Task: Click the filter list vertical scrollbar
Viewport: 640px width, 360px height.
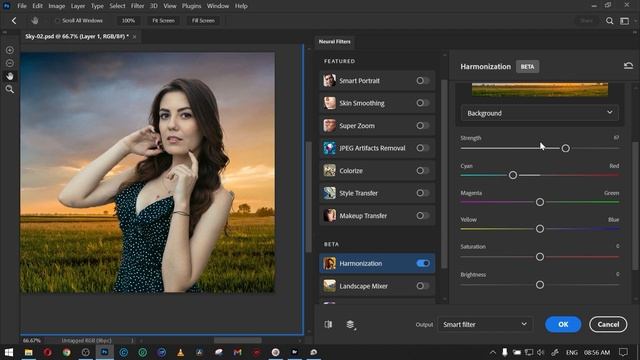Action: (444, 173)
